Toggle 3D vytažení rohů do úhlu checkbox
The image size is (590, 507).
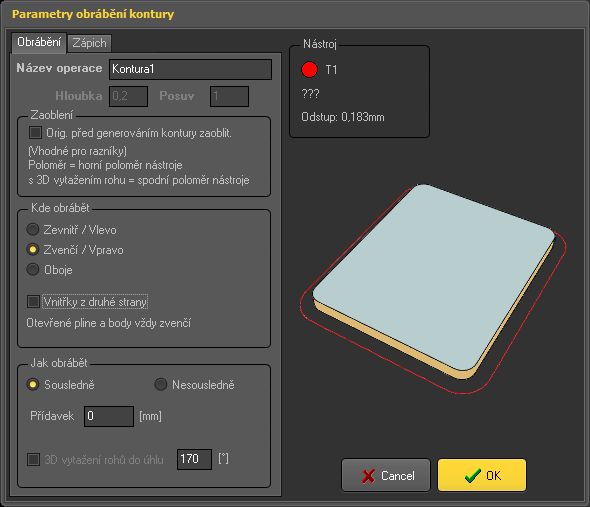[33, 459]
